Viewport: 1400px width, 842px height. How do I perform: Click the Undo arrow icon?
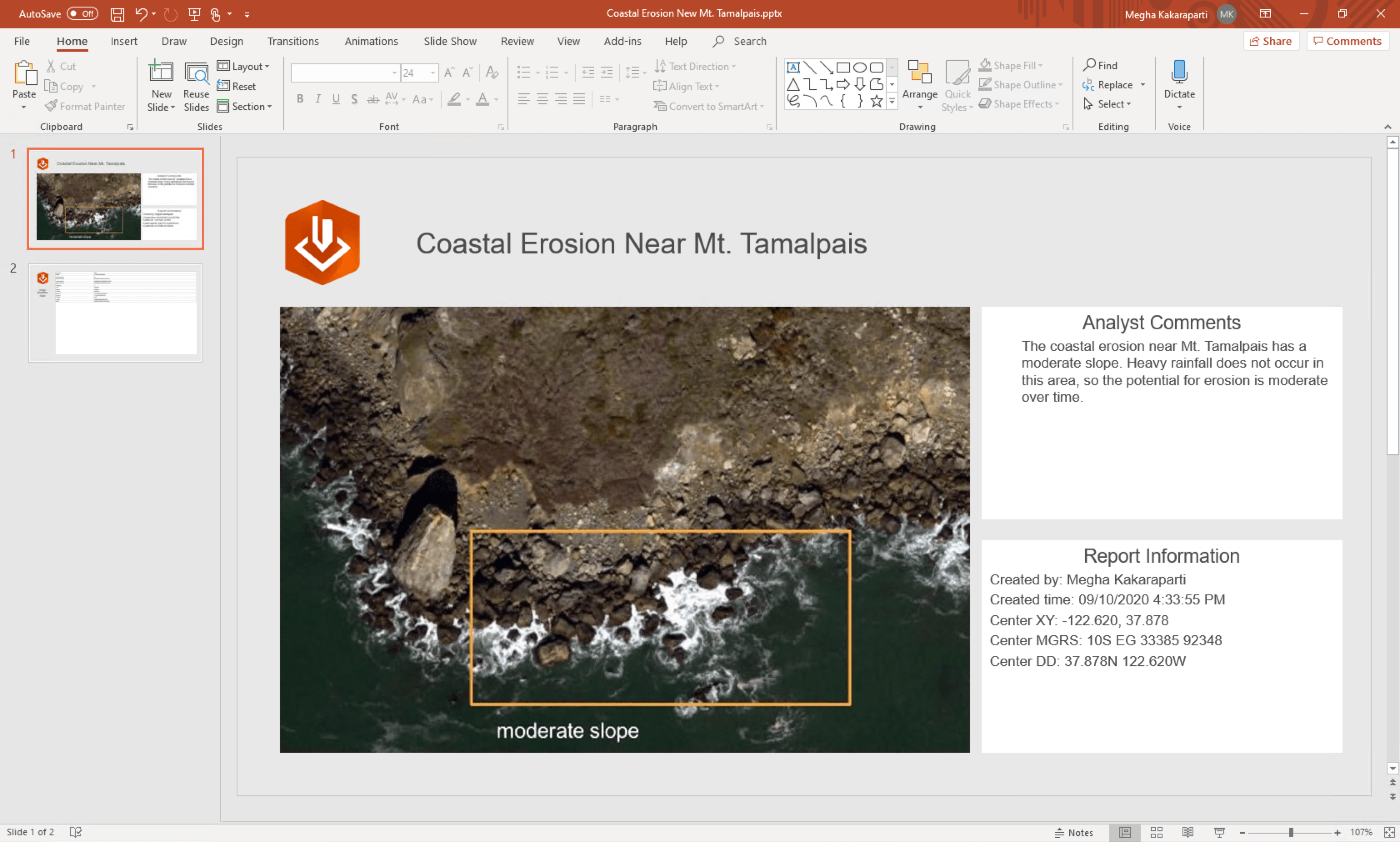140,14
